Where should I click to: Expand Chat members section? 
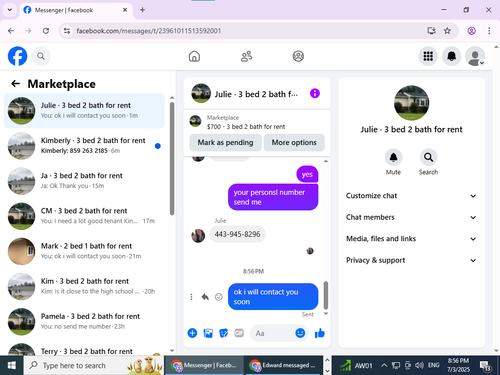(x=411, y=217)
